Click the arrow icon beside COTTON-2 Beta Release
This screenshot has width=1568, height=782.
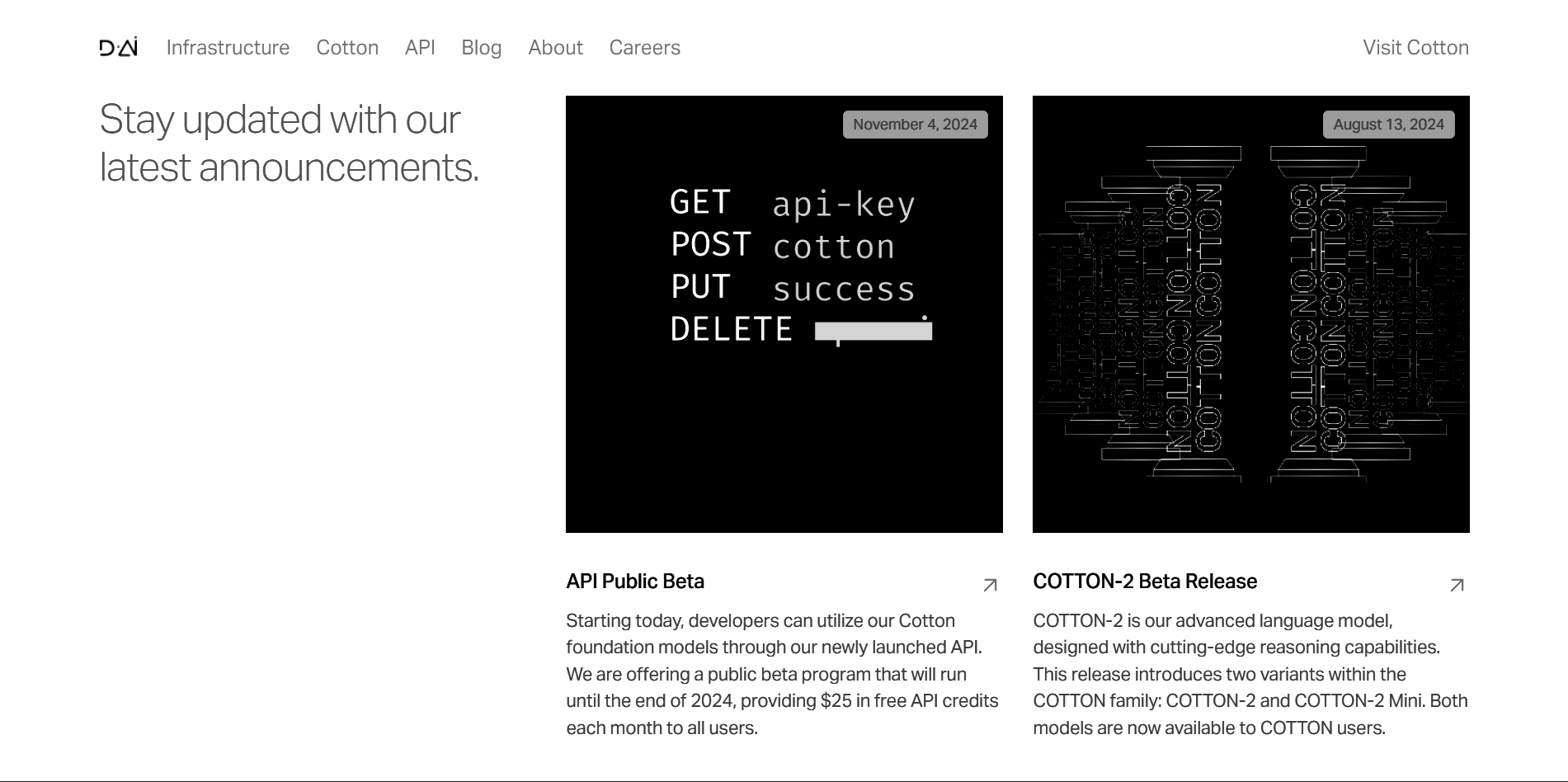click(1457, 585)
